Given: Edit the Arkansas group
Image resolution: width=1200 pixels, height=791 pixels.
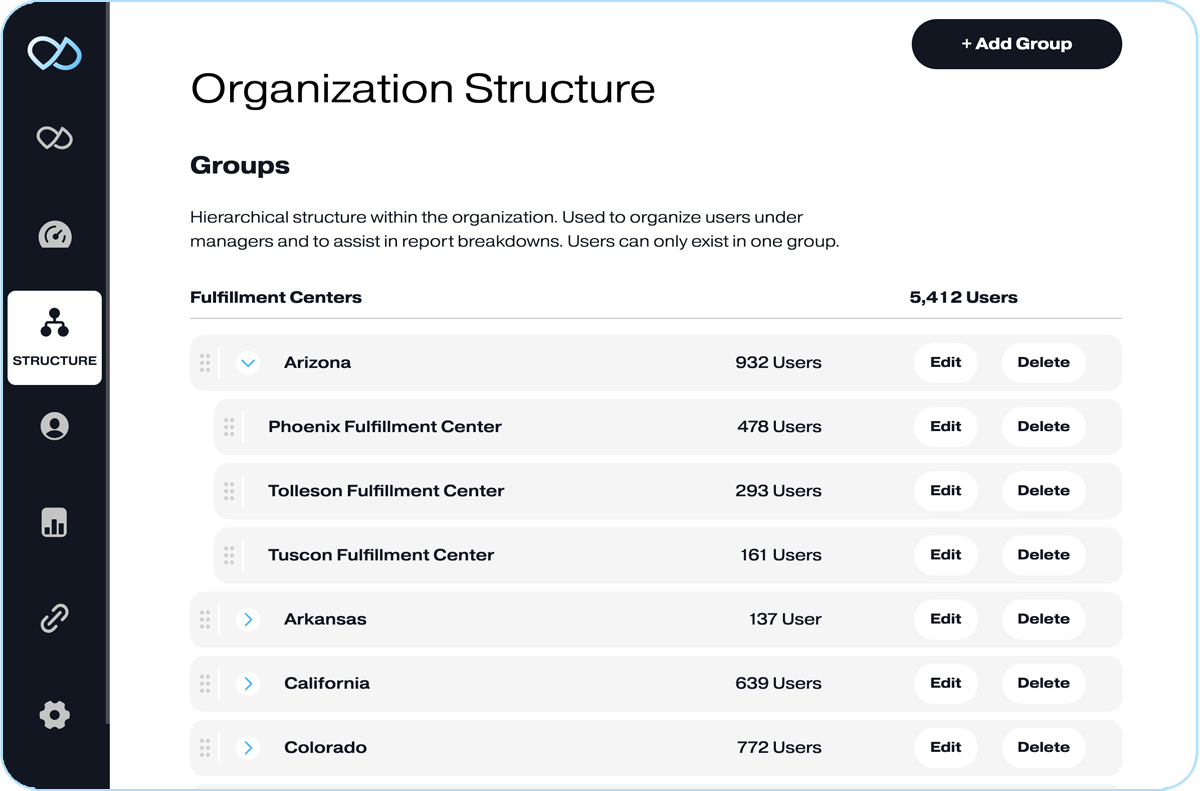Looking at the screenshot, I should 945,619.
